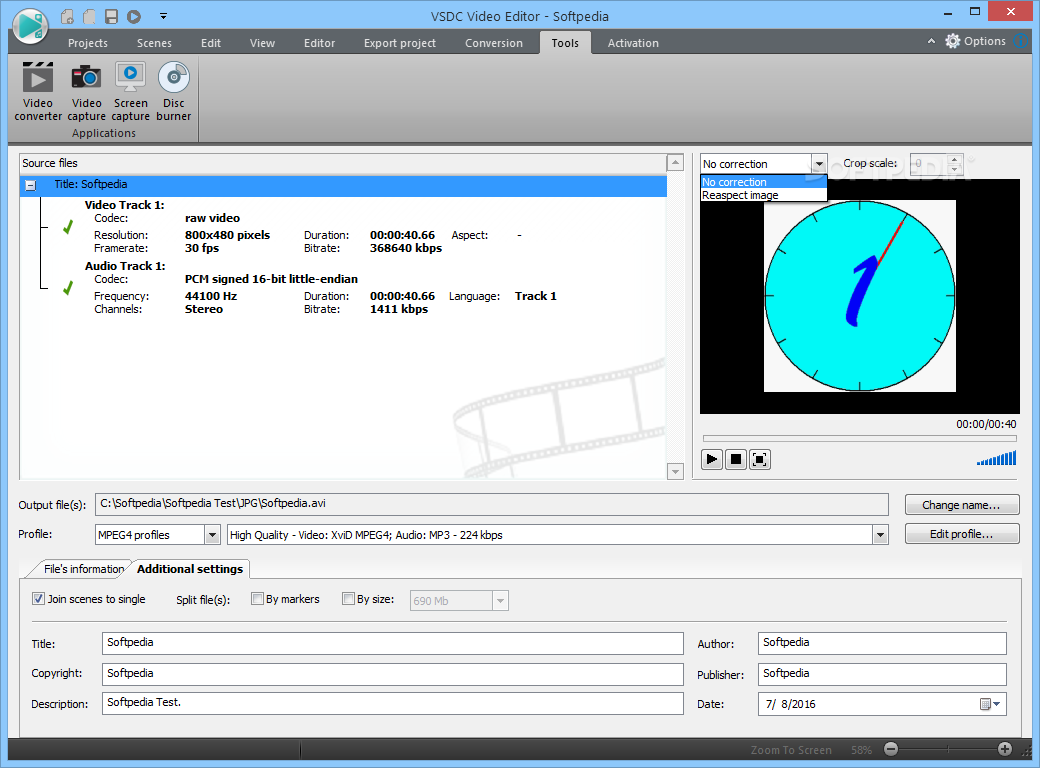Click the Copyright input field
The width and height of the screenshot is (1040, 768).
pos(393,674)
